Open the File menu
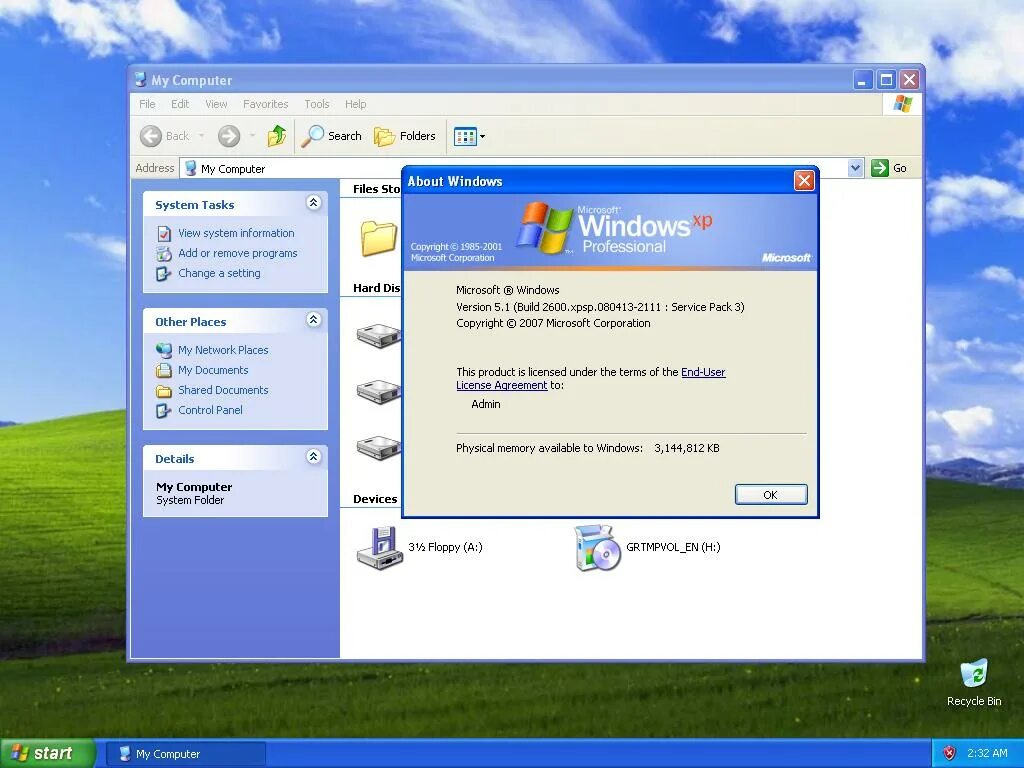This screenshot has height=768, width=1024. [x=147, y=104]
